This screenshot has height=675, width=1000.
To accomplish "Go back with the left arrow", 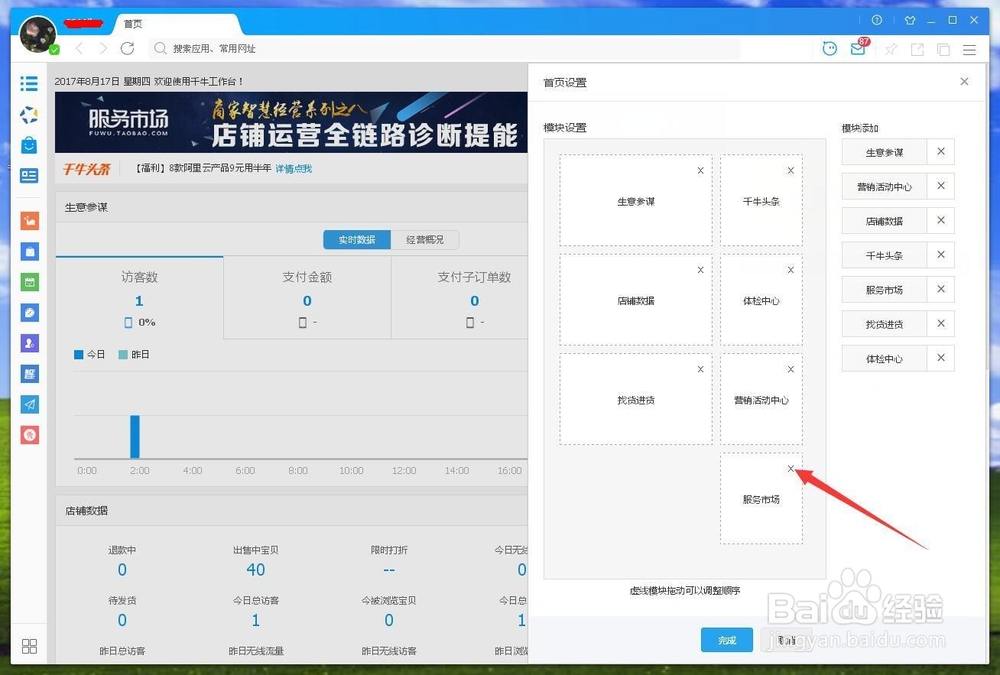I will (x=80, y=48).
